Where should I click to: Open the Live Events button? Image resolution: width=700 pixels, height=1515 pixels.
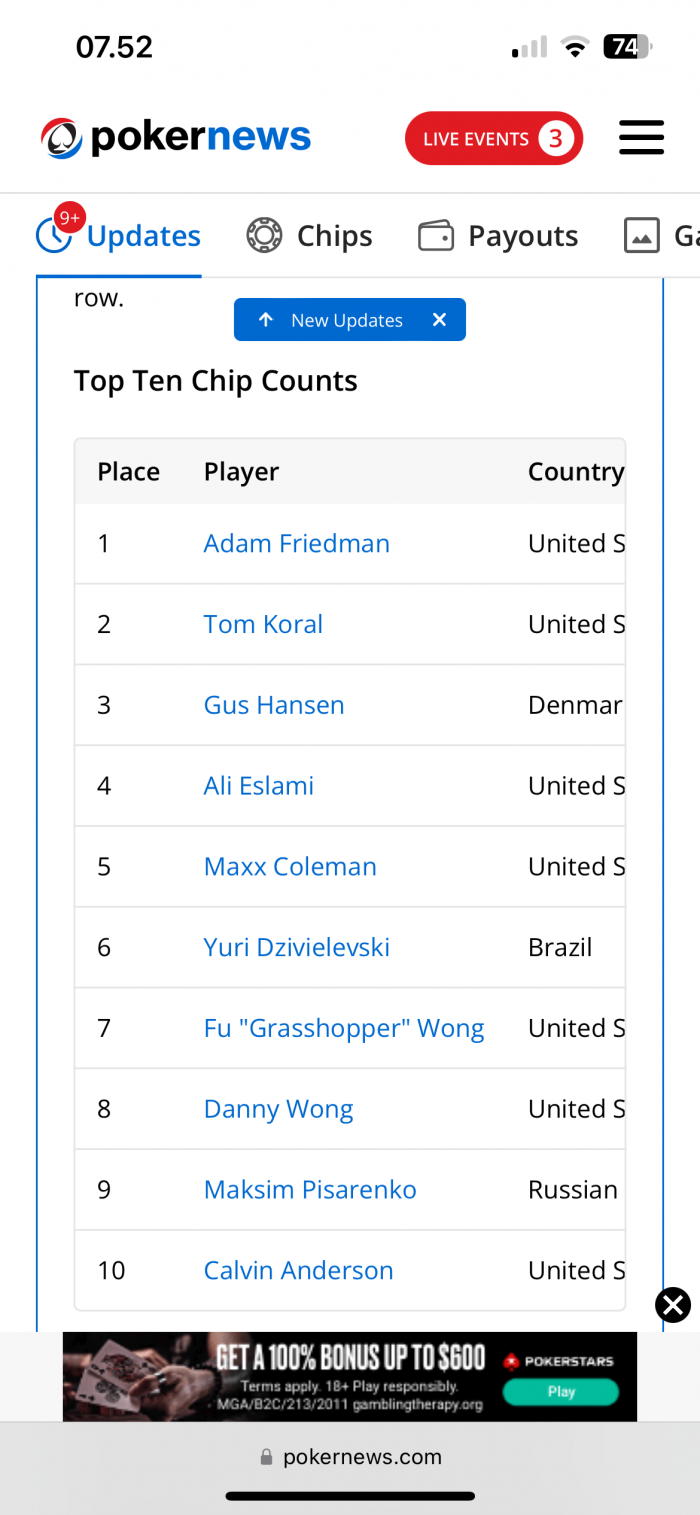(x=494, y=138)
